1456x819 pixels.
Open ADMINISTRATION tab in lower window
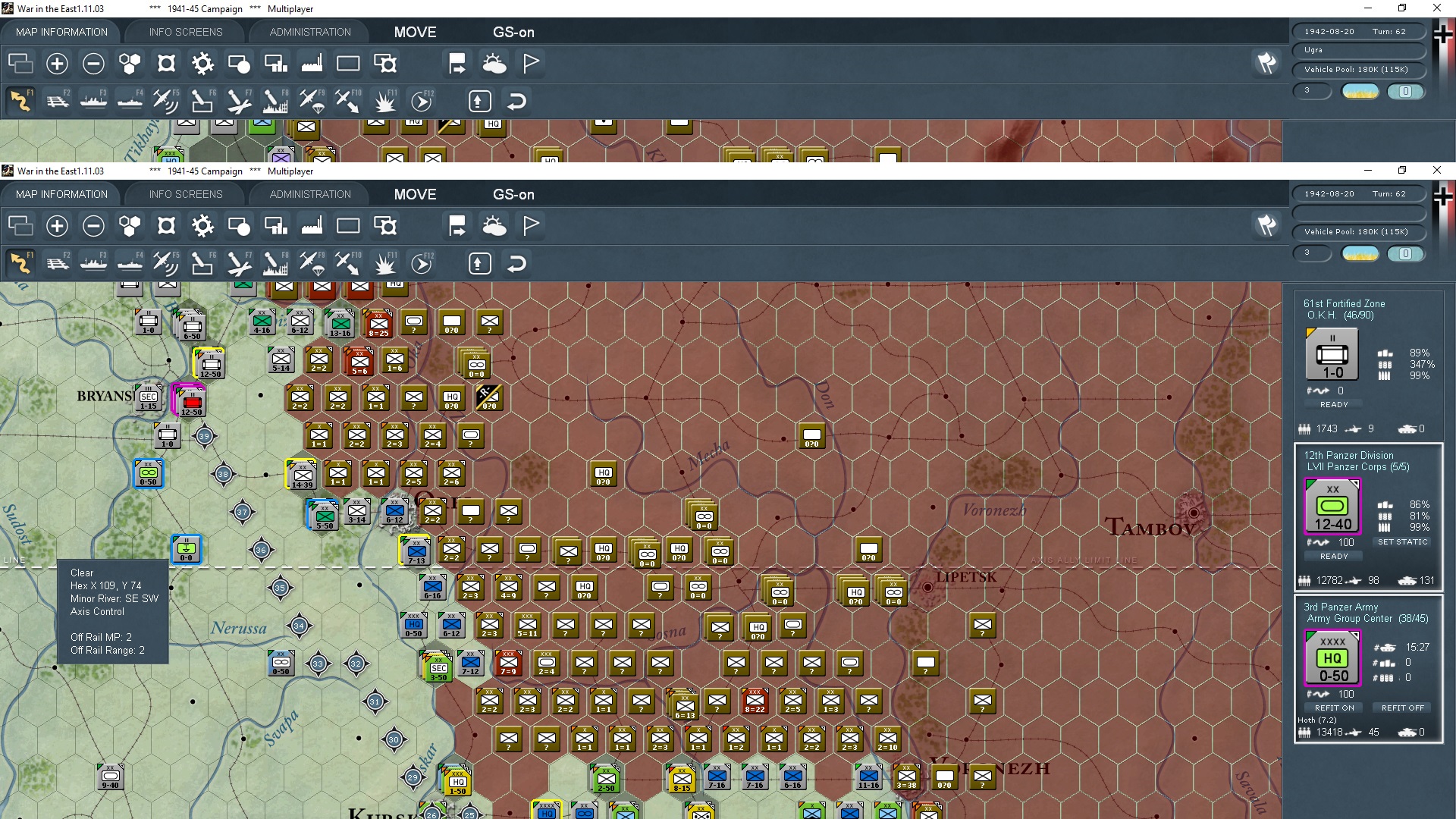coord(310,194)
